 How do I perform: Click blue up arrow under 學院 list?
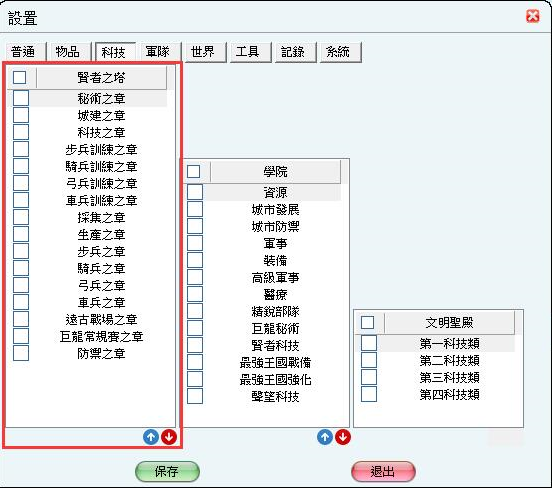[325, 437]
